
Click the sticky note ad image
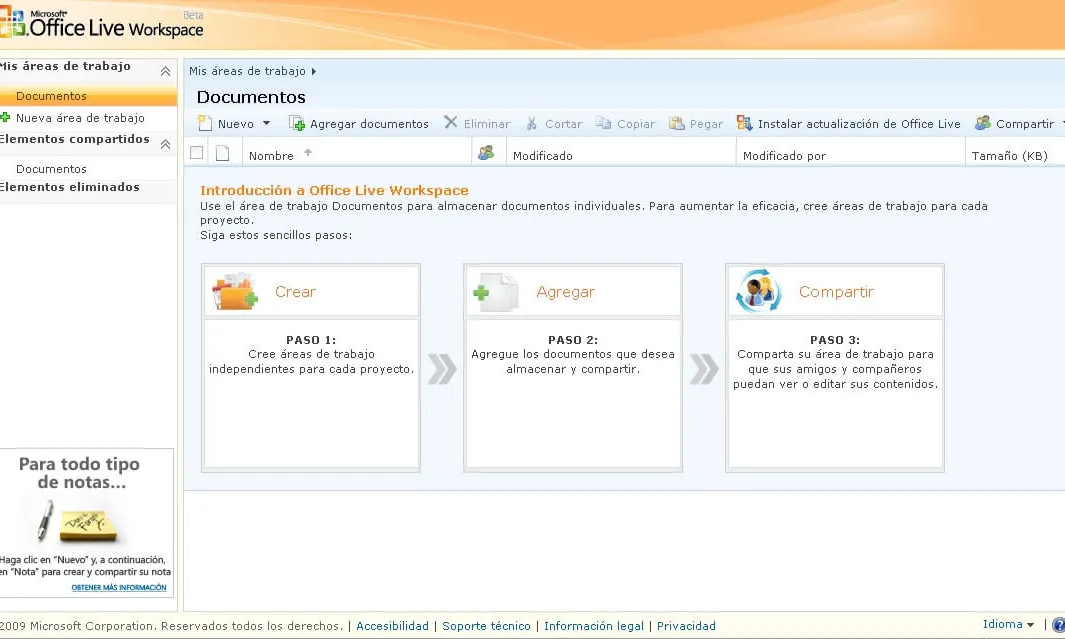click(79, 521)
